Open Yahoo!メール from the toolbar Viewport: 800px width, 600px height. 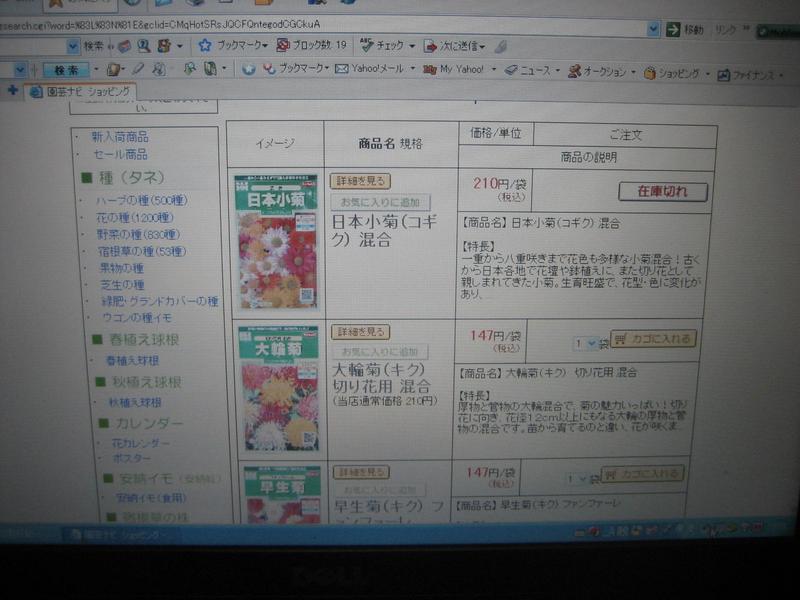pyautogui.click(x=369, y=68)
